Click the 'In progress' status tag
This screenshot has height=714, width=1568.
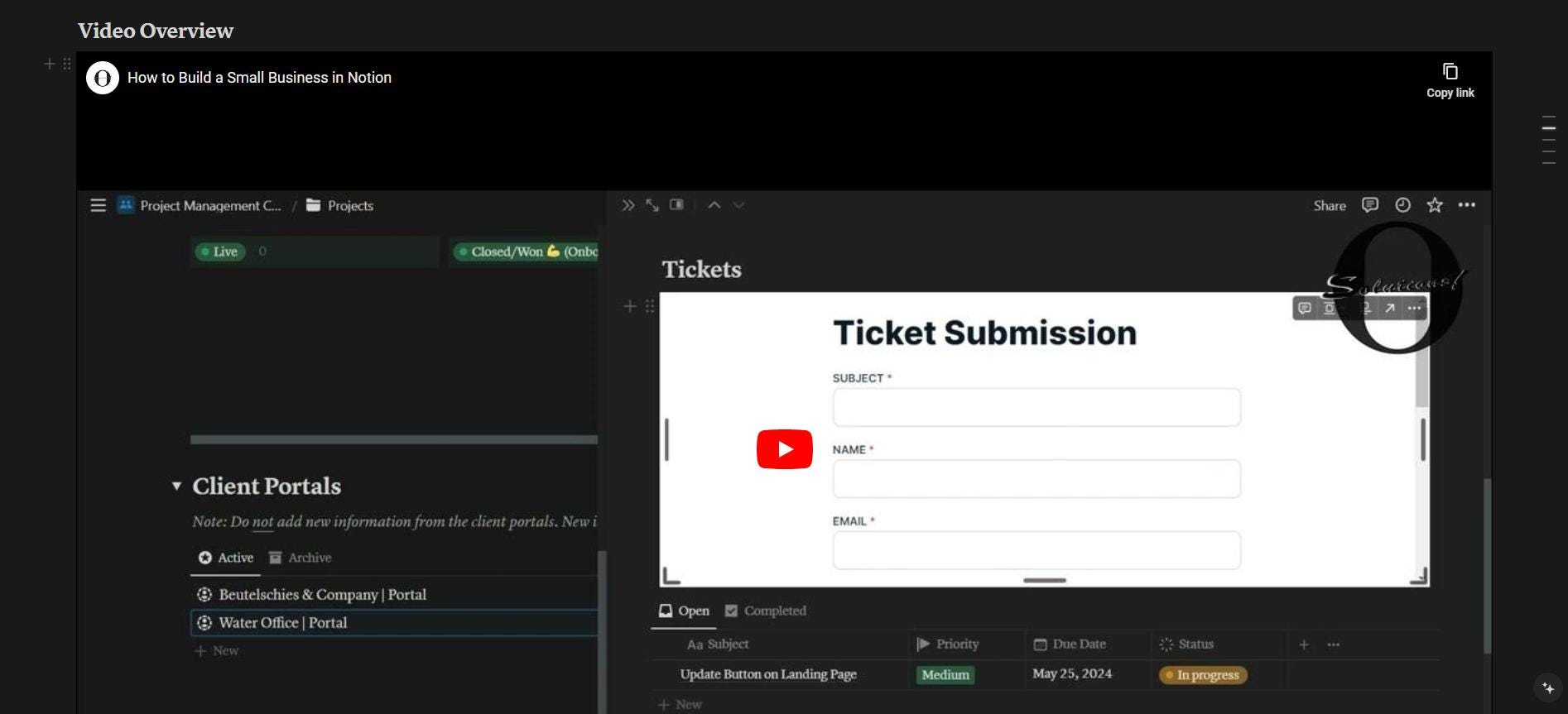1203,675
